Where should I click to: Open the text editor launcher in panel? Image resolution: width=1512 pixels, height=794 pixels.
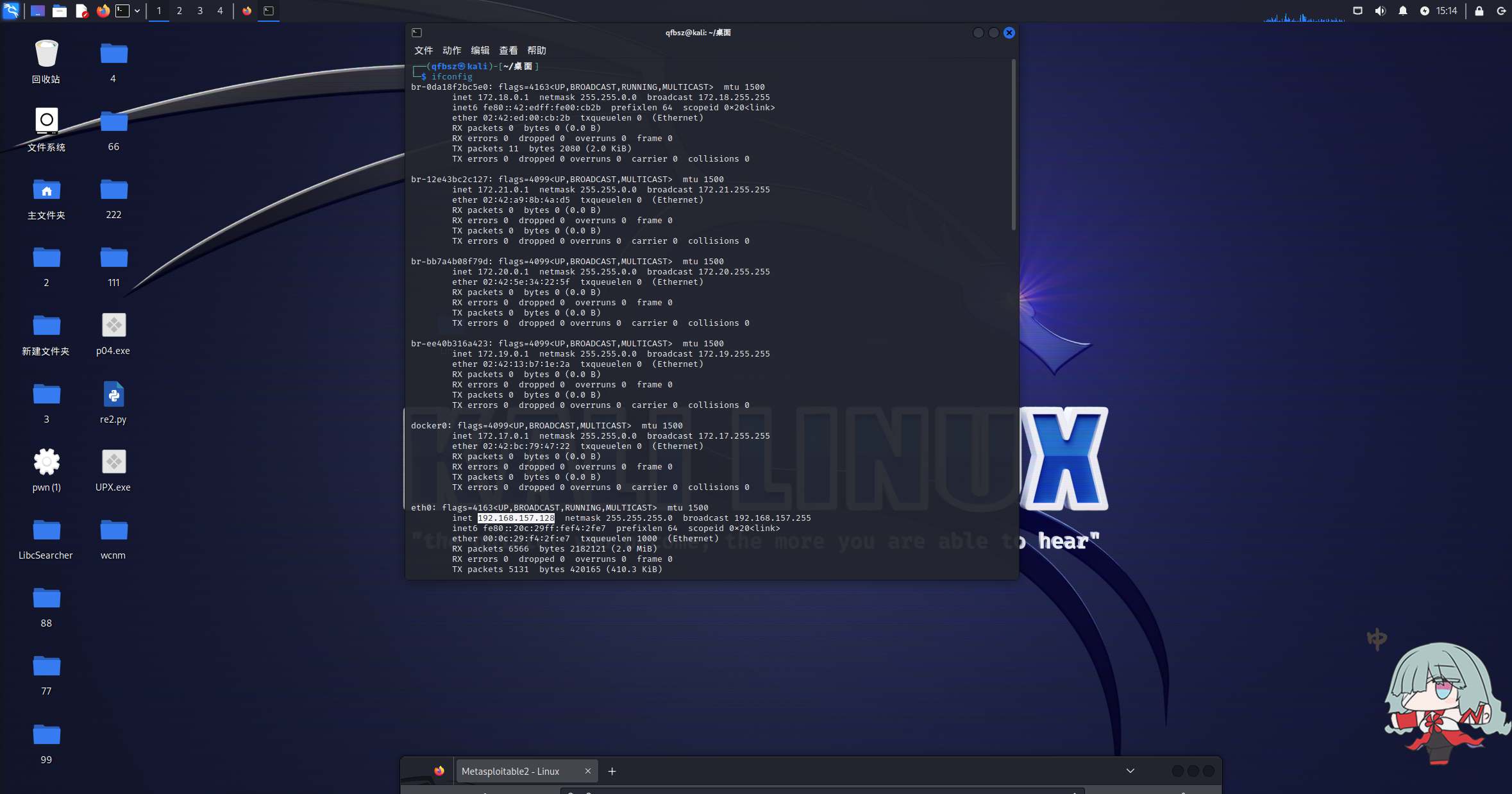click(x=81, y=11)
